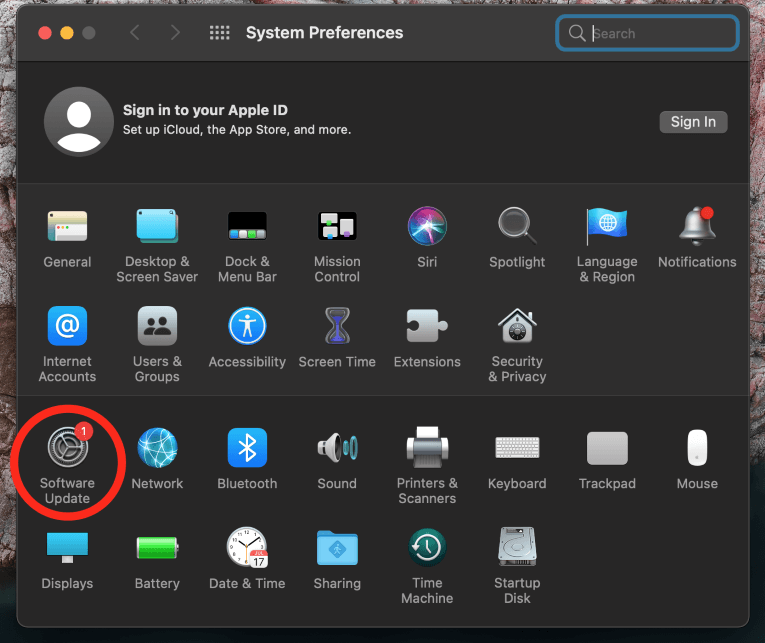
Task: Open Security & Privacy settings
Action: click(517, 326)
